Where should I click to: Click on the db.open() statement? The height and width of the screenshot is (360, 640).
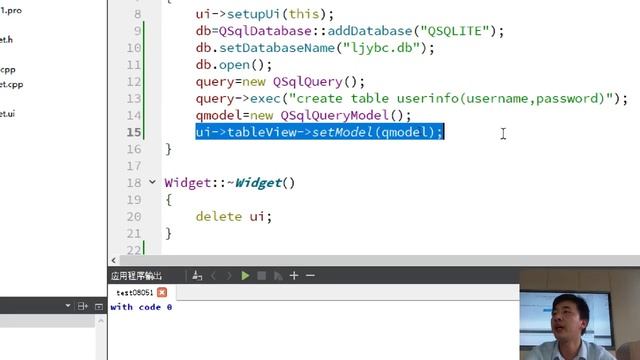233,65
